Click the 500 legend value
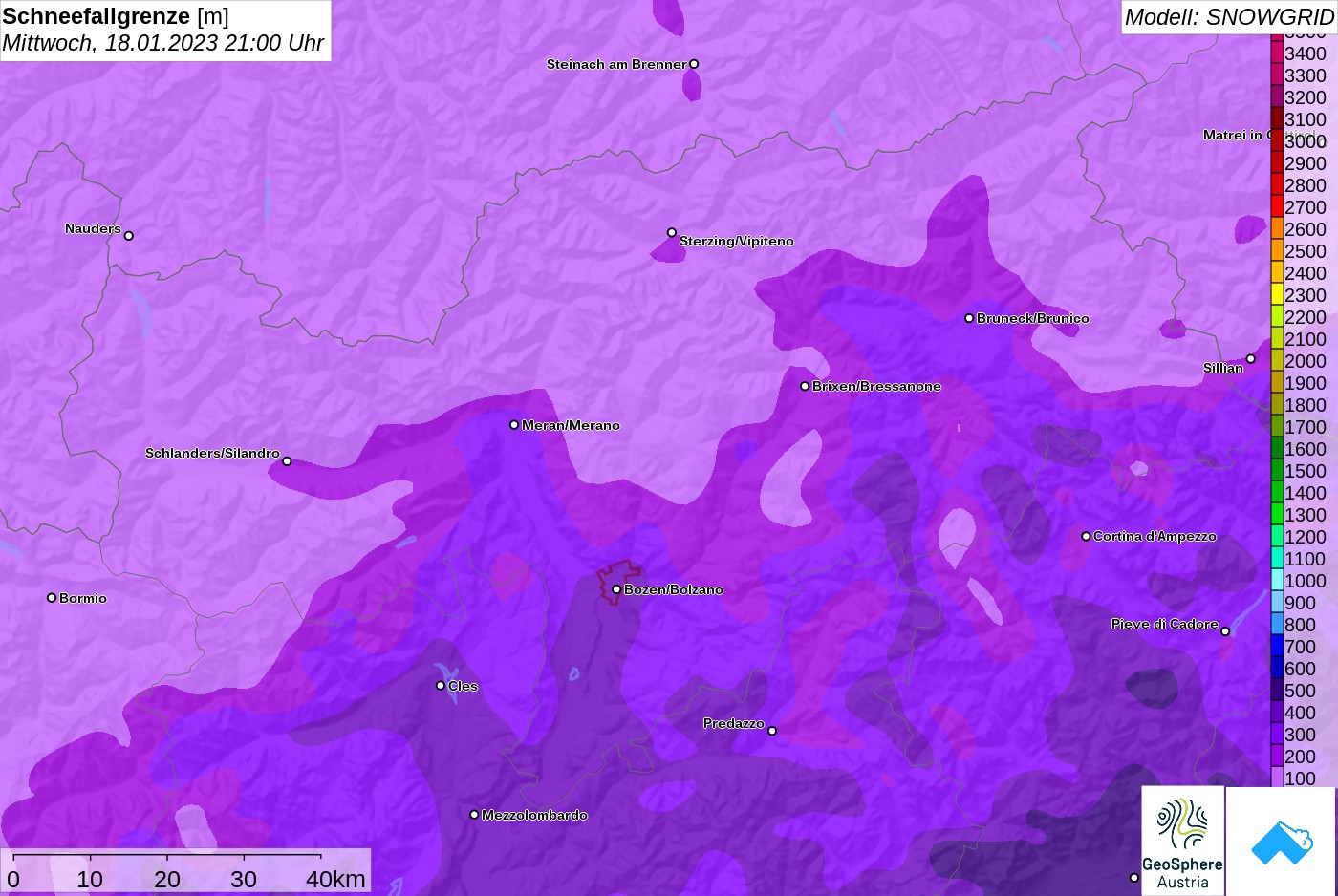The image size is (1338, 896). pyautogui.click(x=1300, y=691)
